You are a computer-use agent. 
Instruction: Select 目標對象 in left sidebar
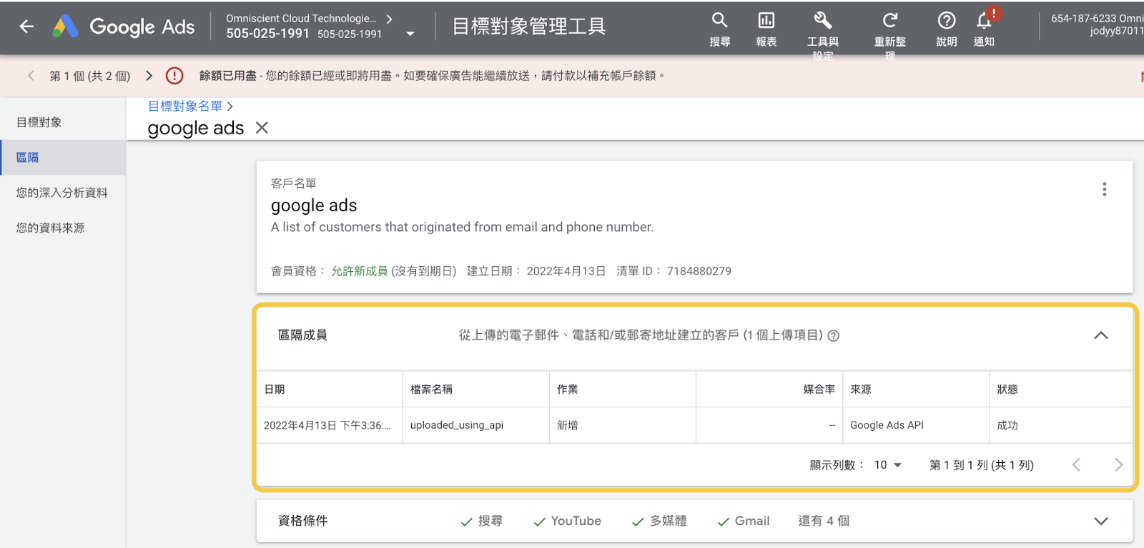click(39, 122)
